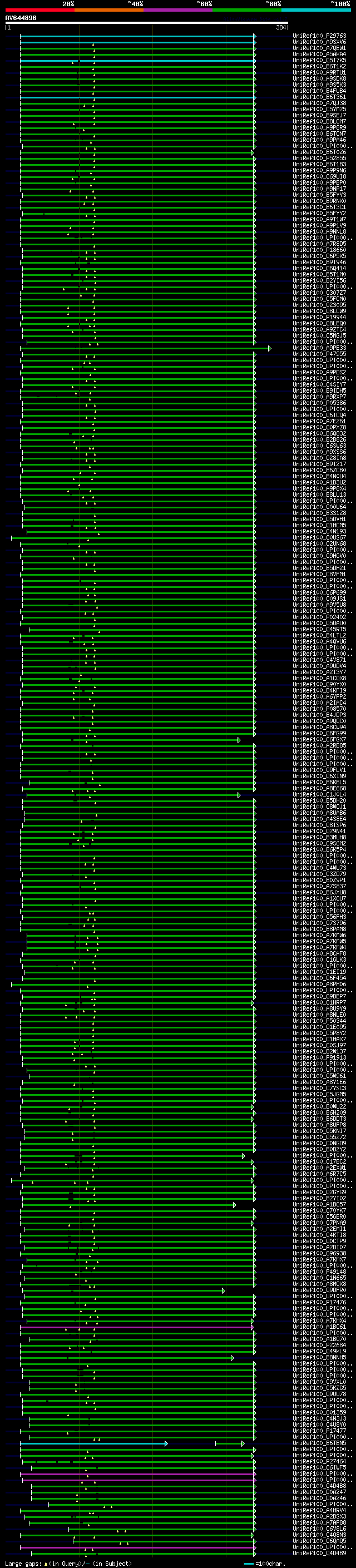Select label UniRef100_A7KMW6
The image size is (356, 1568).
pos(319,936)
